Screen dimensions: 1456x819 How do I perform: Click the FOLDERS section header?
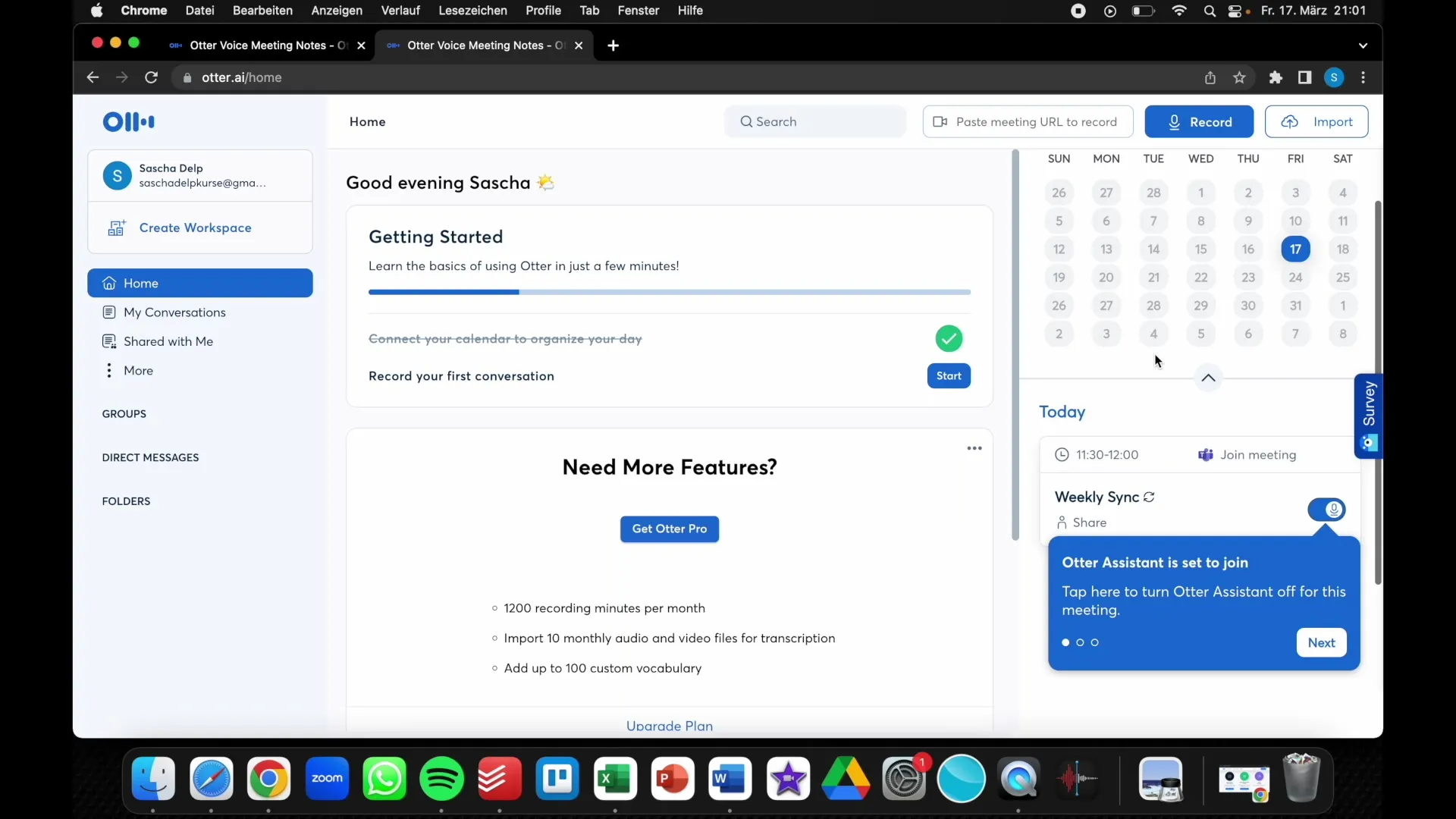coord(126,501)
